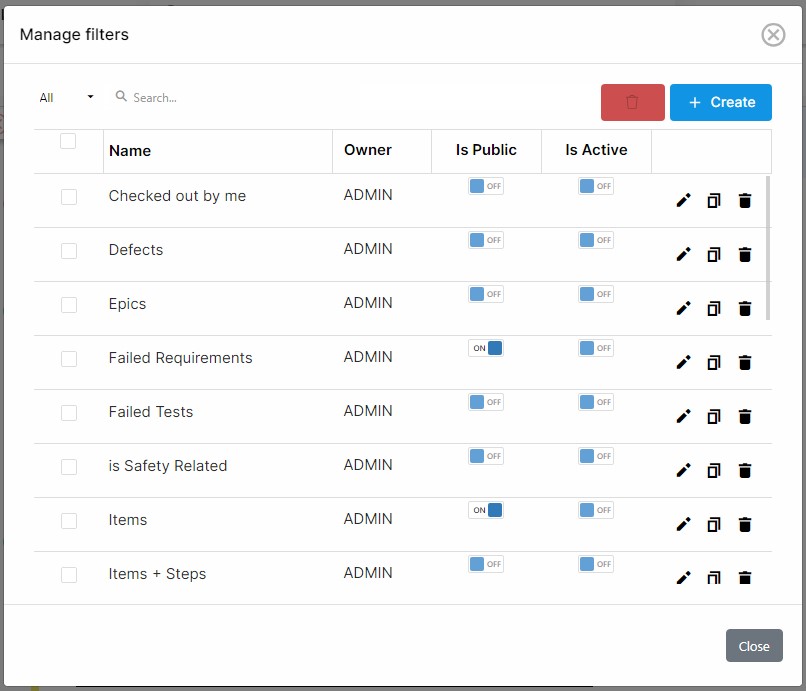
Task: Click the Close button
Action: tap(753, 646)
